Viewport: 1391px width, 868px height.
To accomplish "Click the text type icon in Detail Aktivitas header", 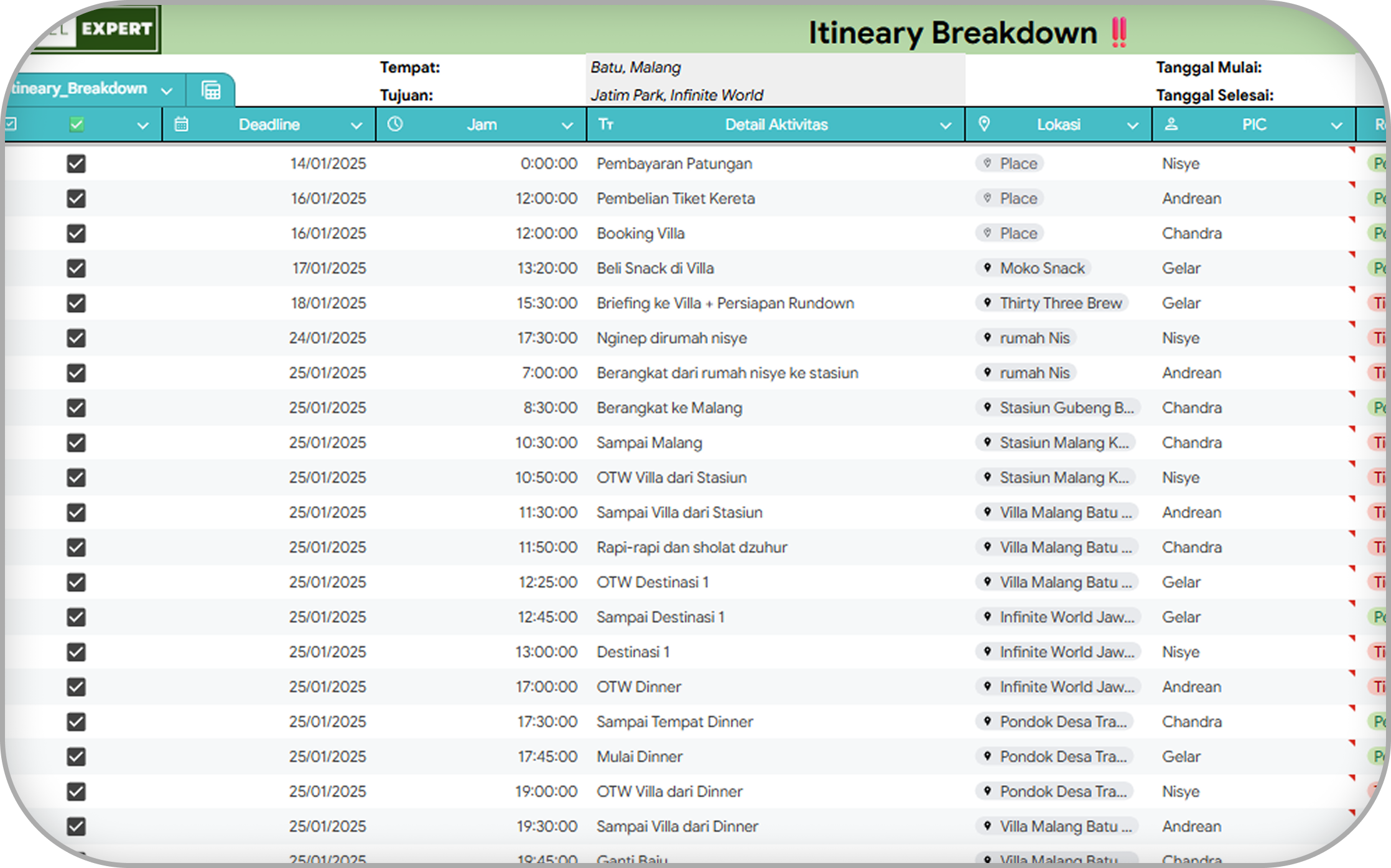I will (606, 124).
